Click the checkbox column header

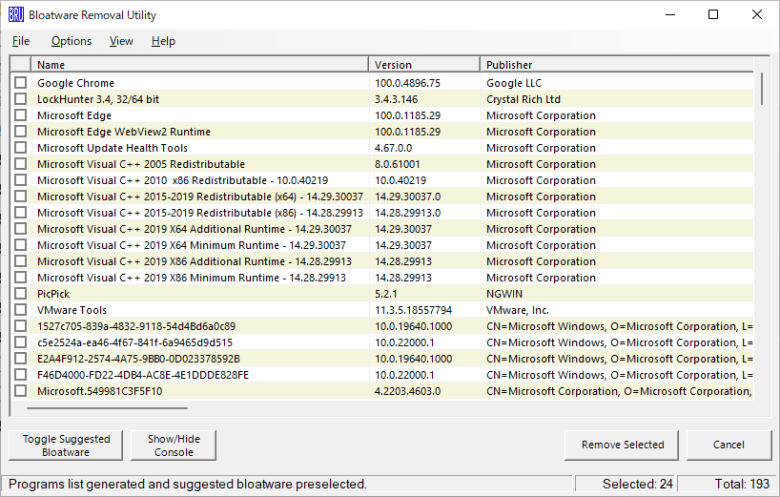click(20, 65)
